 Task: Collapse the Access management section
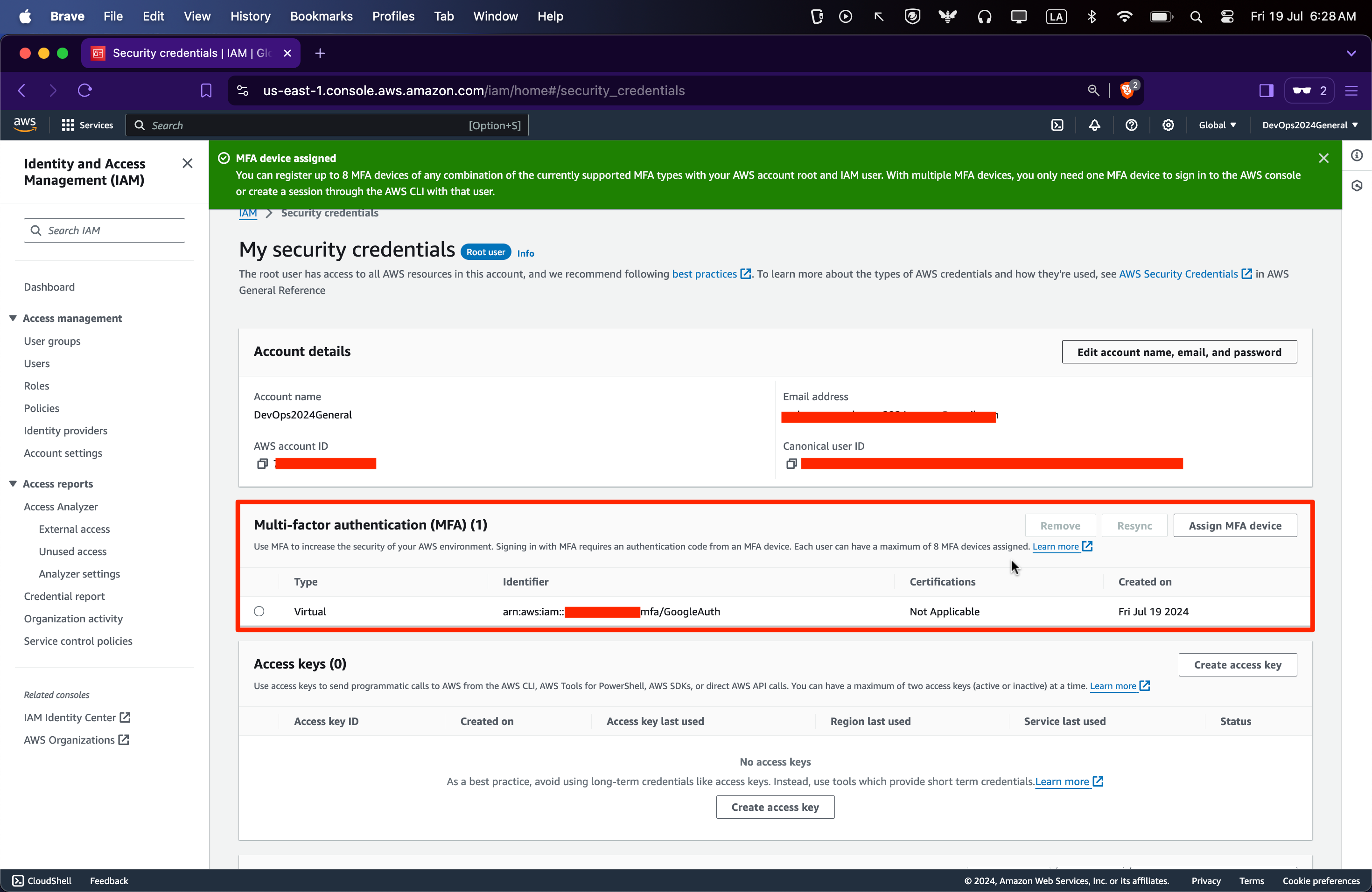[x=13, y=318]
